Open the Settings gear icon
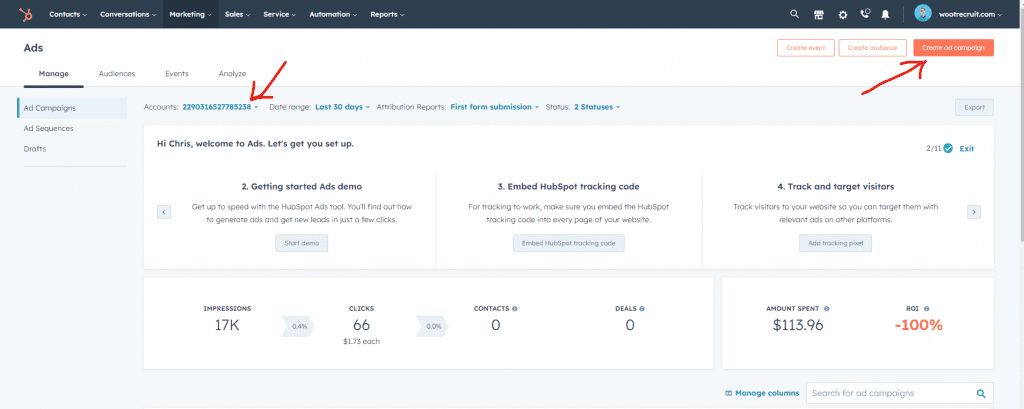Screen dimensions: 1024x409 [843, 15]
